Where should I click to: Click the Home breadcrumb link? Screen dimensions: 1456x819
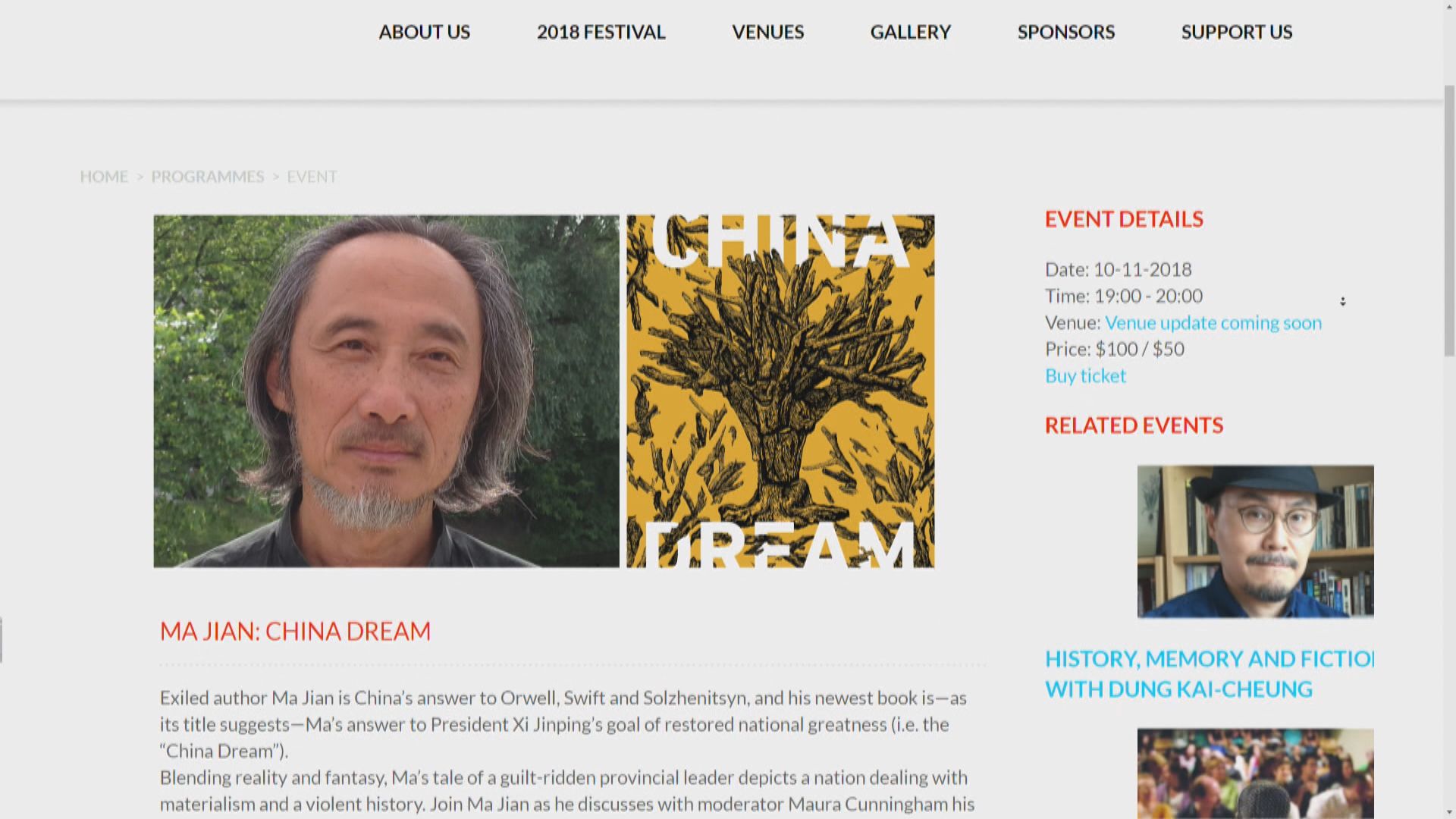point(104,177)
